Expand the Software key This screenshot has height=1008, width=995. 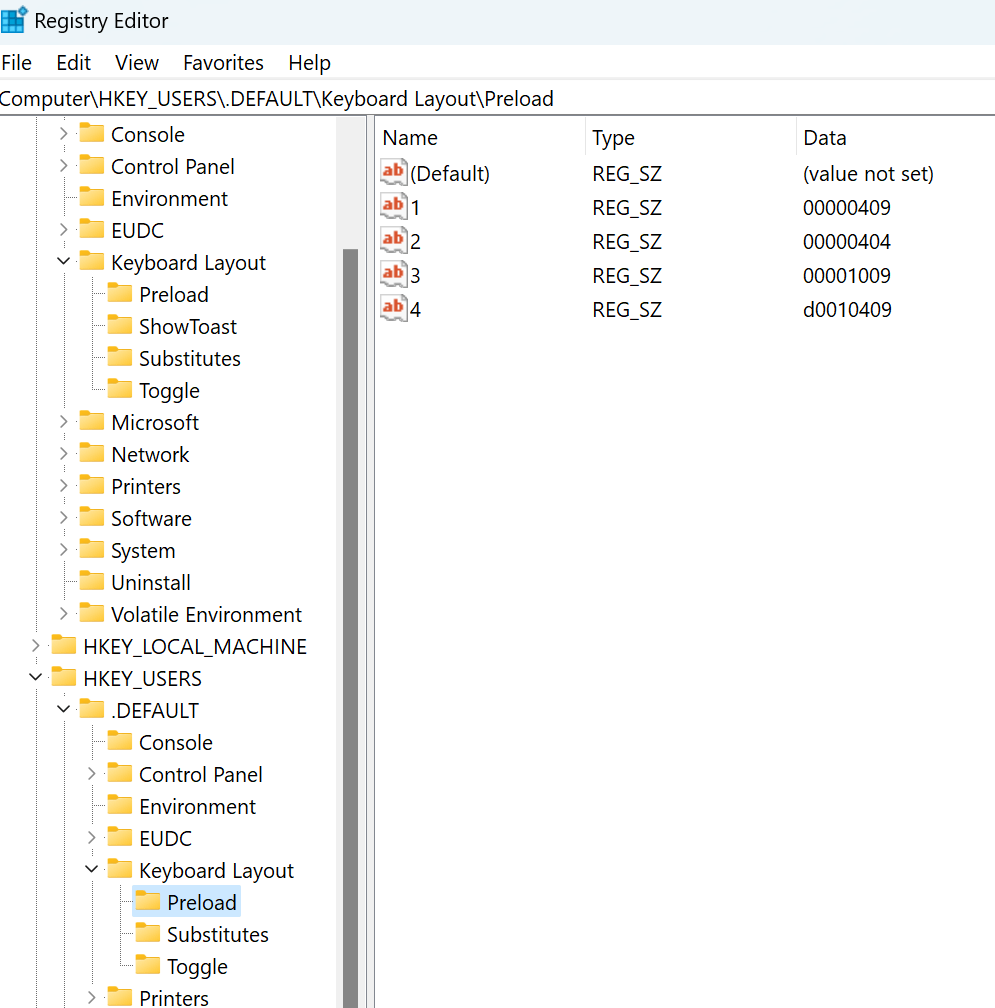point(63,518)
